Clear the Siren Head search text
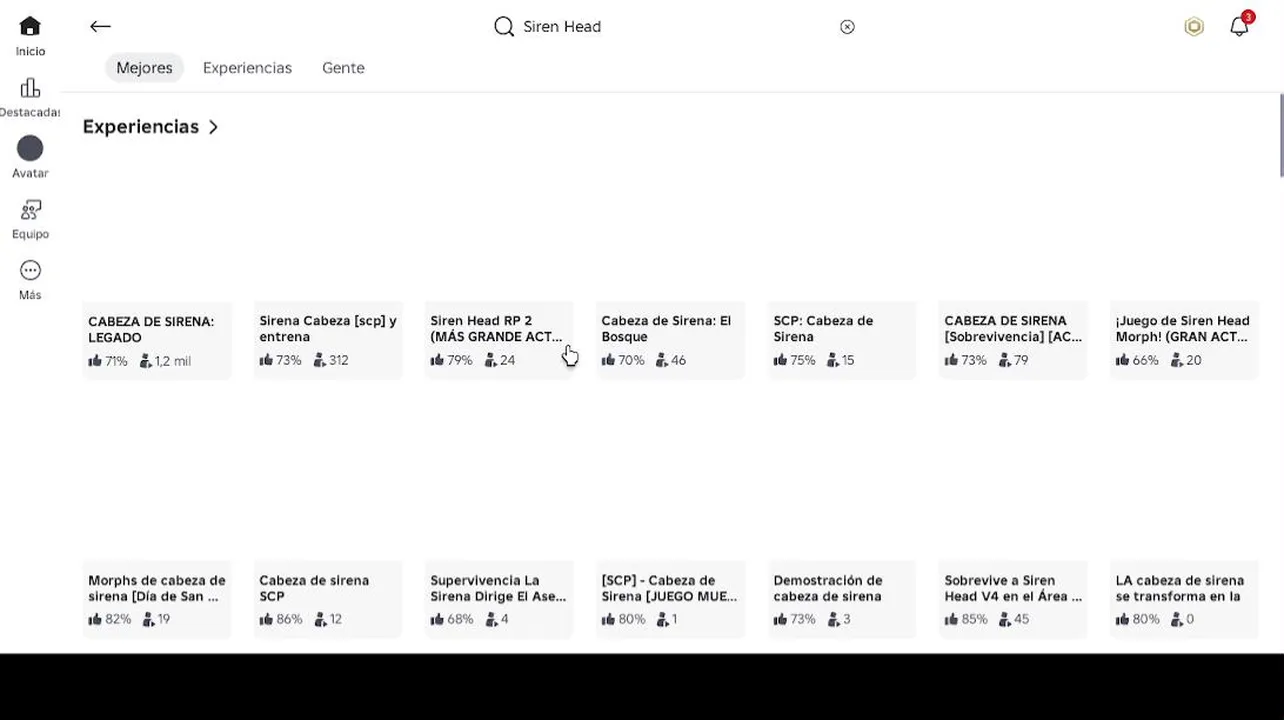 [x=847, y=27]
